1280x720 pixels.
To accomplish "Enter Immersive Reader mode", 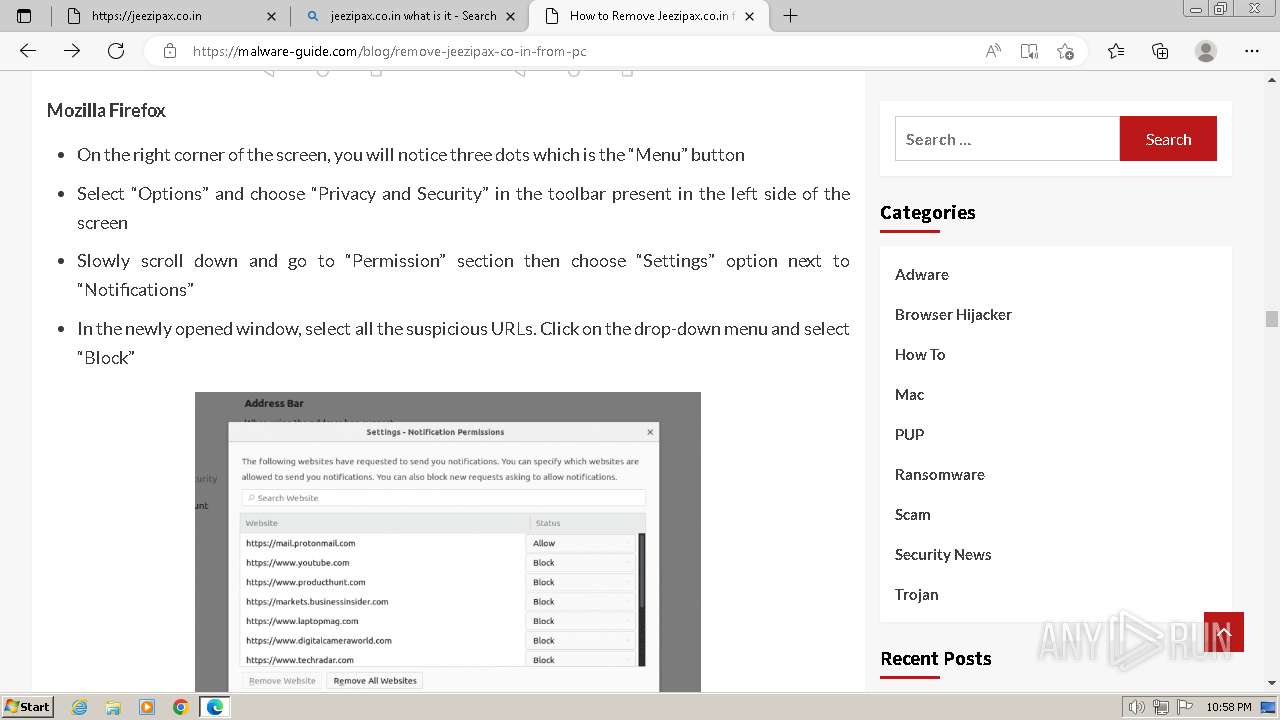I will 1029,51.
